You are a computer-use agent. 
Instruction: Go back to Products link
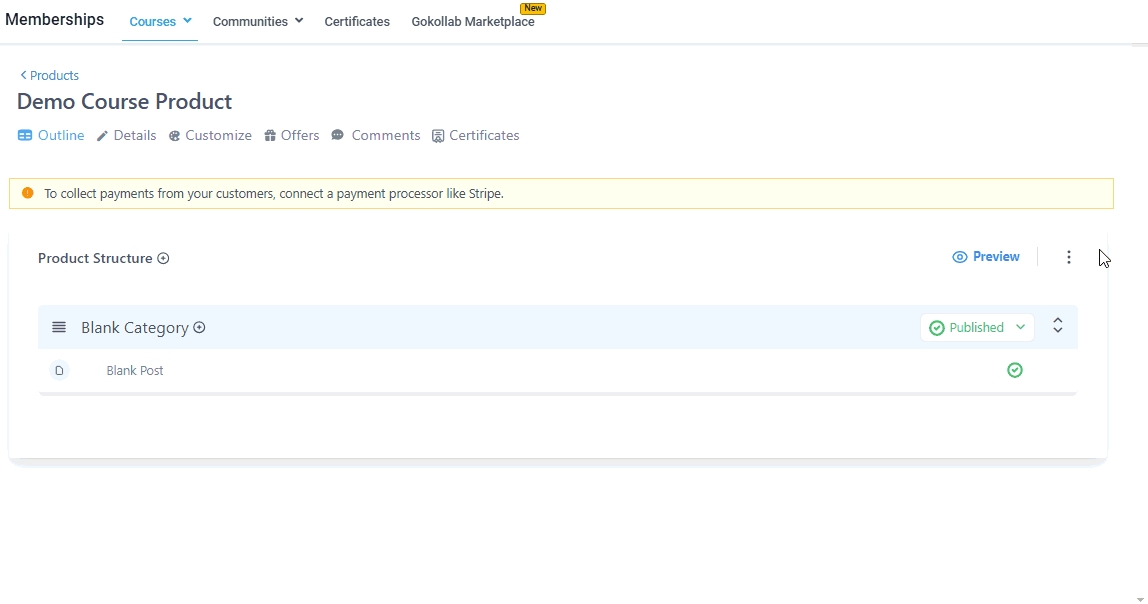click(x=49, y=76)
